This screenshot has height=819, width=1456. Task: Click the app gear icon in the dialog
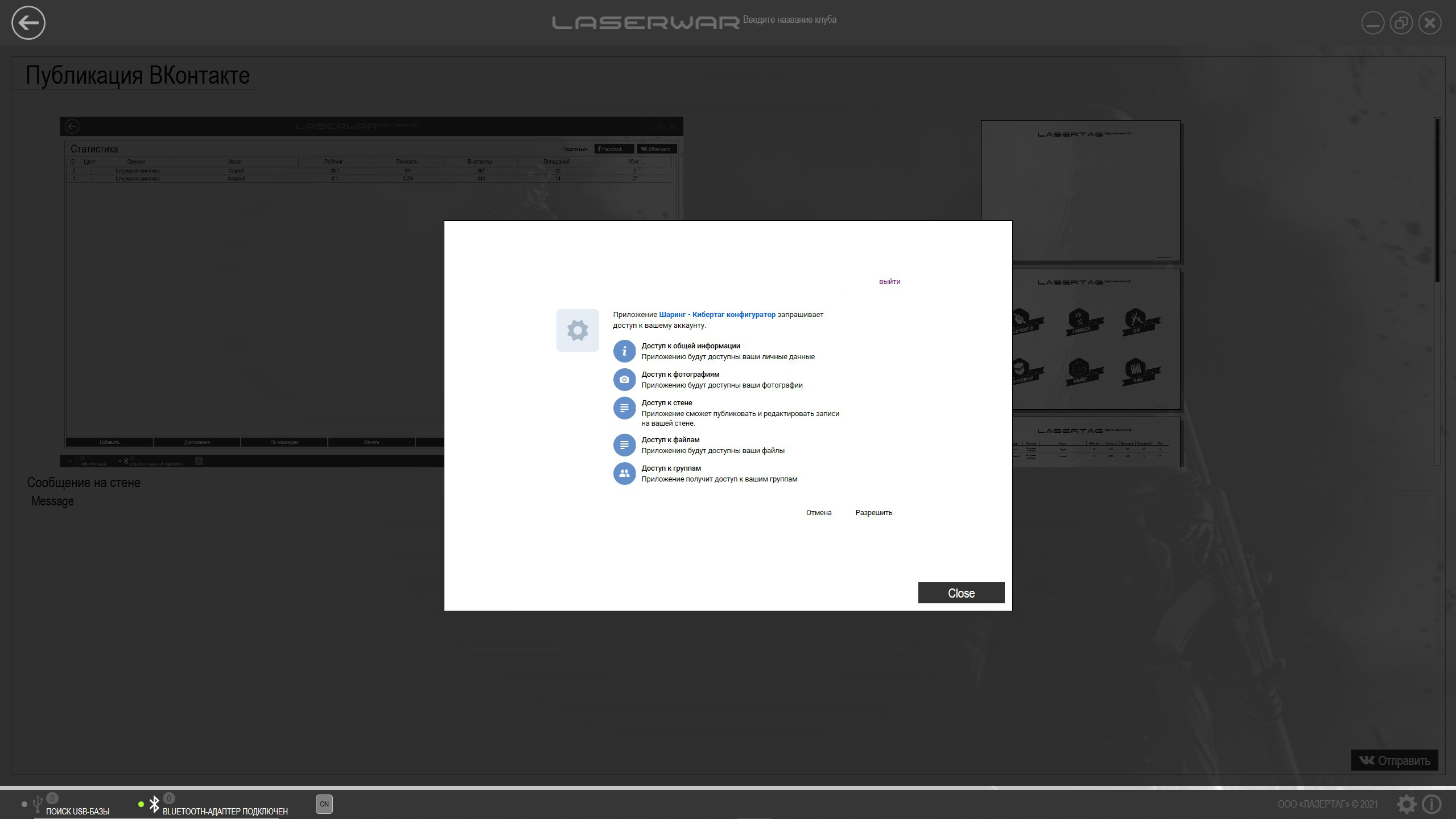pyautogui.click(x=577, y=330)
